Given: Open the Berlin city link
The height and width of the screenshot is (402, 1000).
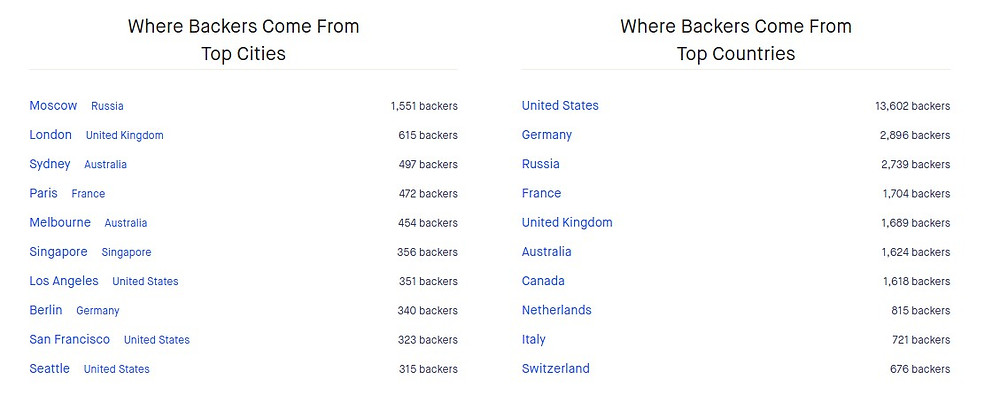Looking at the screenshot, I should [x=46, y=310].
